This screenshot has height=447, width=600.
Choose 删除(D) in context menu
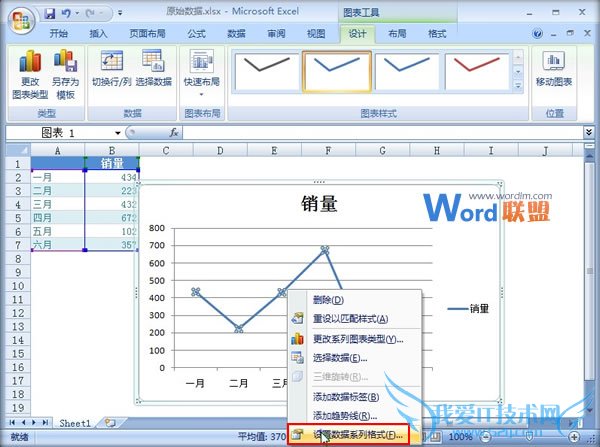click(354, 300)
